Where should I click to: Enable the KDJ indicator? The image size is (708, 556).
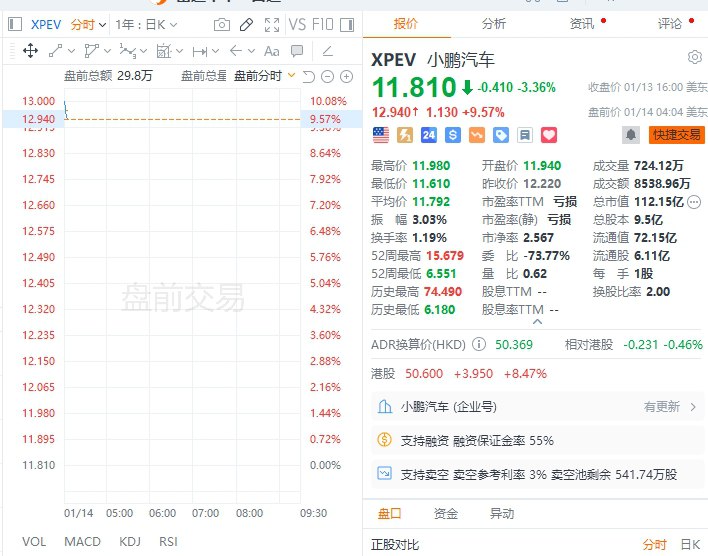pos(130,541)
